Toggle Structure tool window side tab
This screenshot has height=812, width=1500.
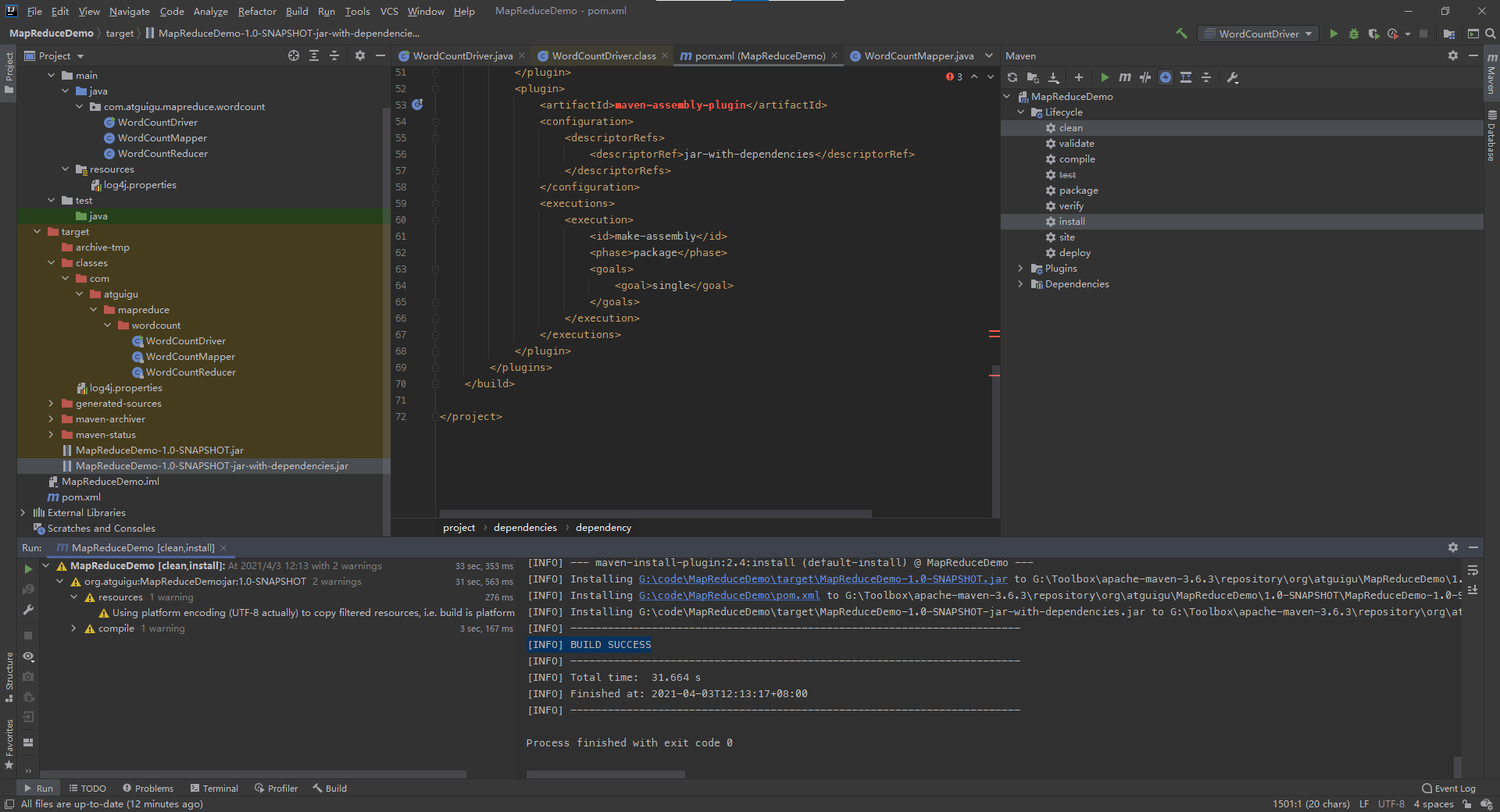point(9,676)
